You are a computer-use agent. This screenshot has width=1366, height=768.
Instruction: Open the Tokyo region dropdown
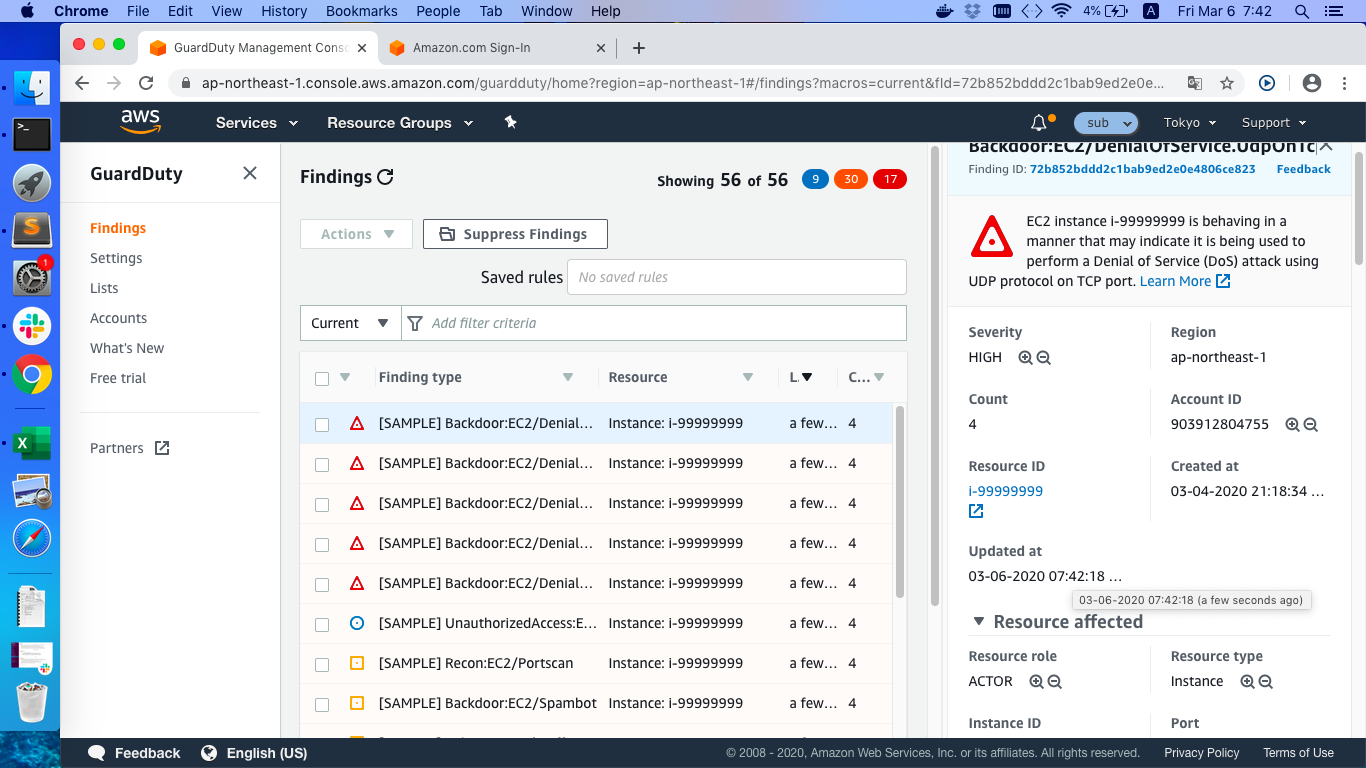click(x=1190, y=123)
